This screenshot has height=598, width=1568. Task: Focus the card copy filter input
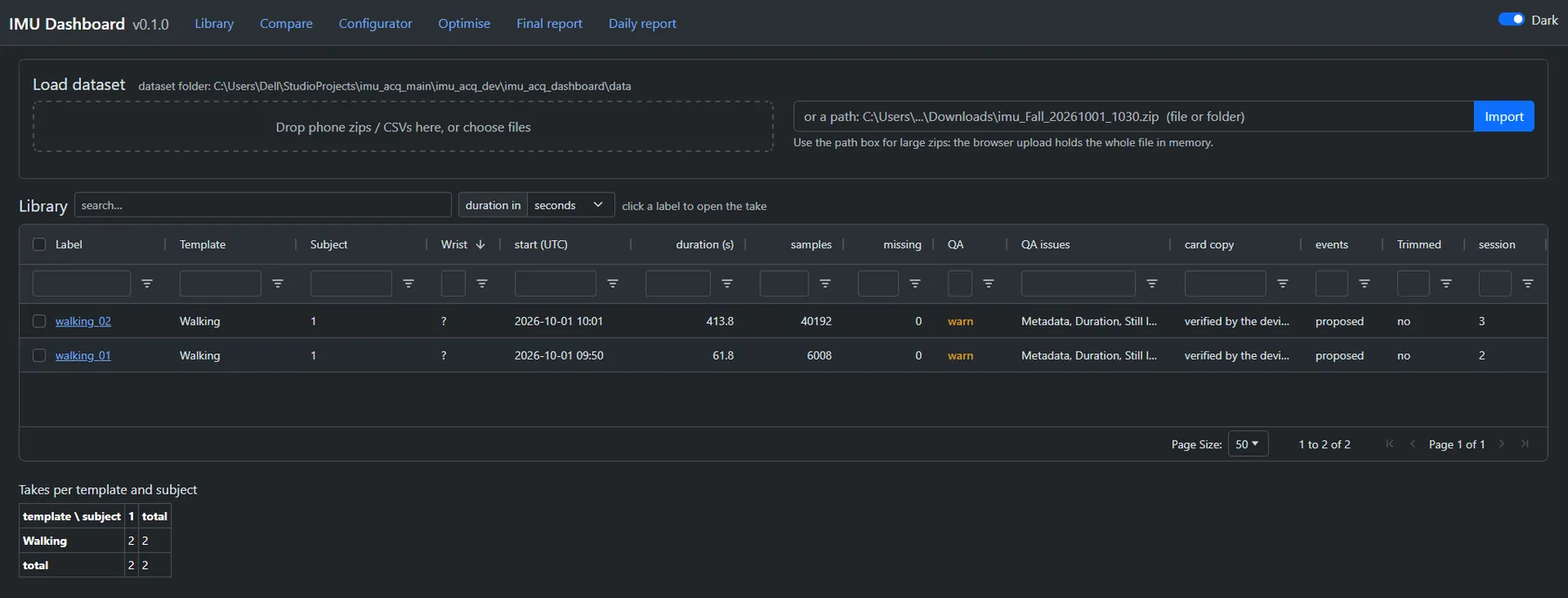(x=1225, y=284)
